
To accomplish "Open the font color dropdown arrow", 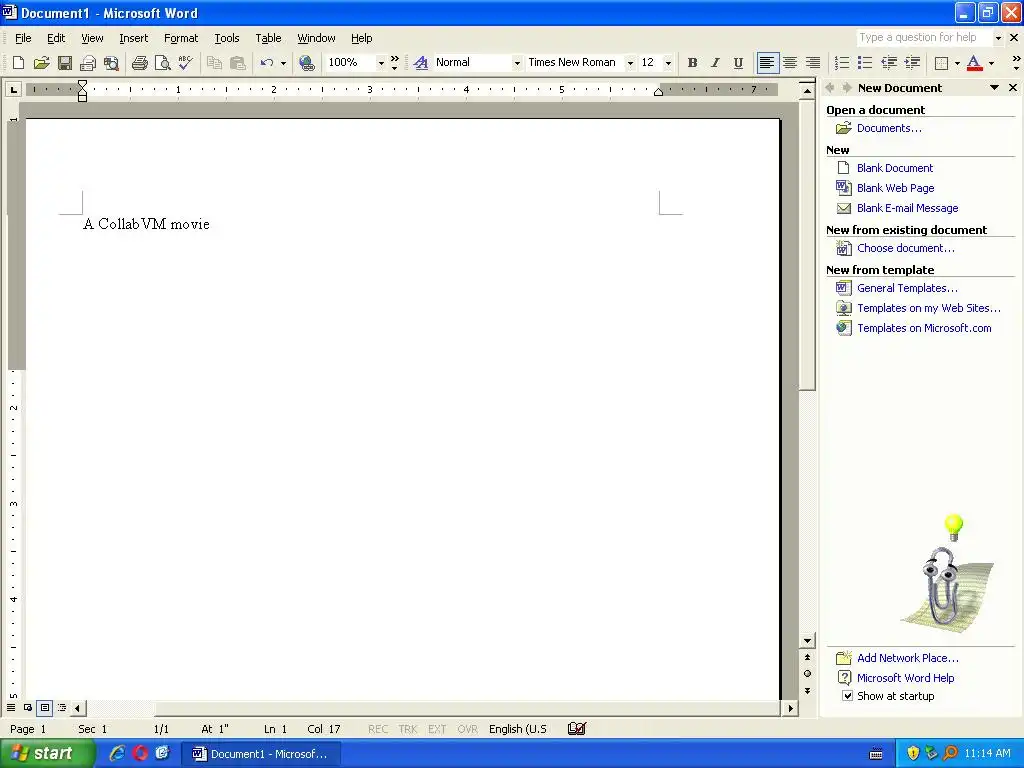I will click(991, 63).
